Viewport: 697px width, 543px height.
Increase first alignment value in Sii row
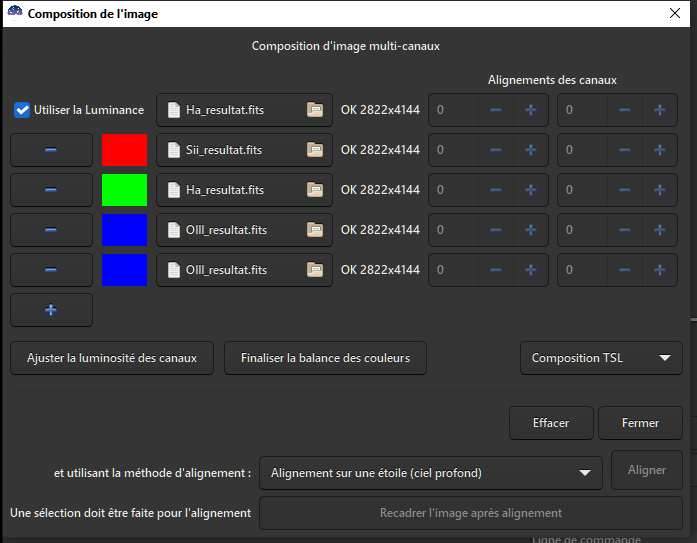(531, 150)
